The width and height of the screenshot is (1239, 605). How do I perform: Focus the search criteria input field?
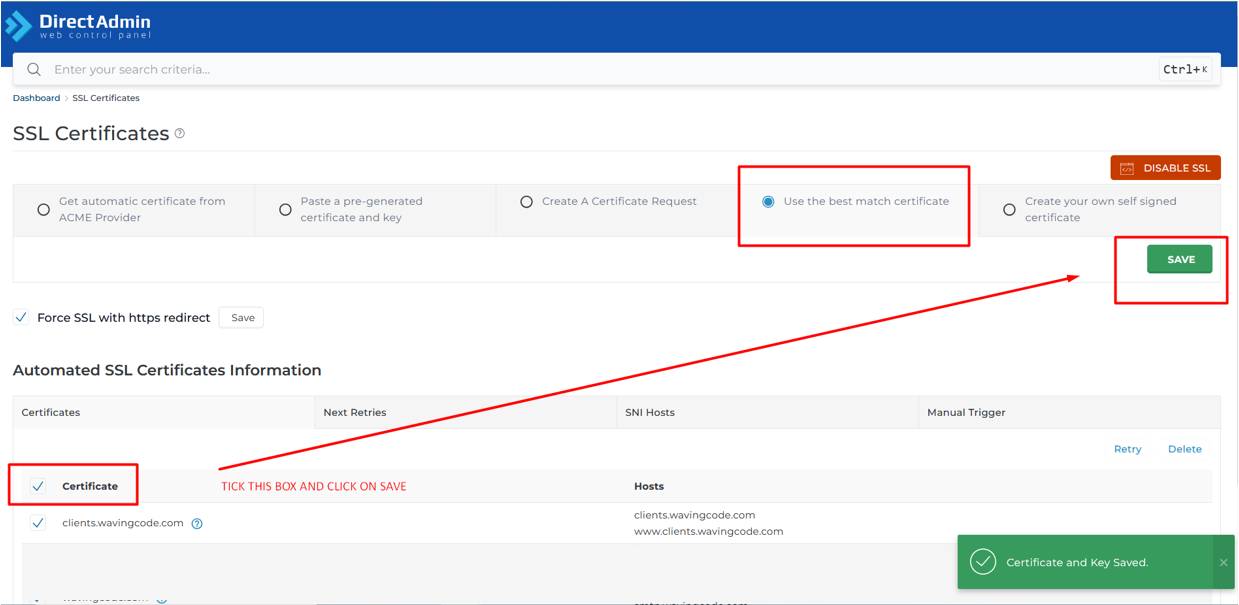pyautogui.click(x=600, y=70)
